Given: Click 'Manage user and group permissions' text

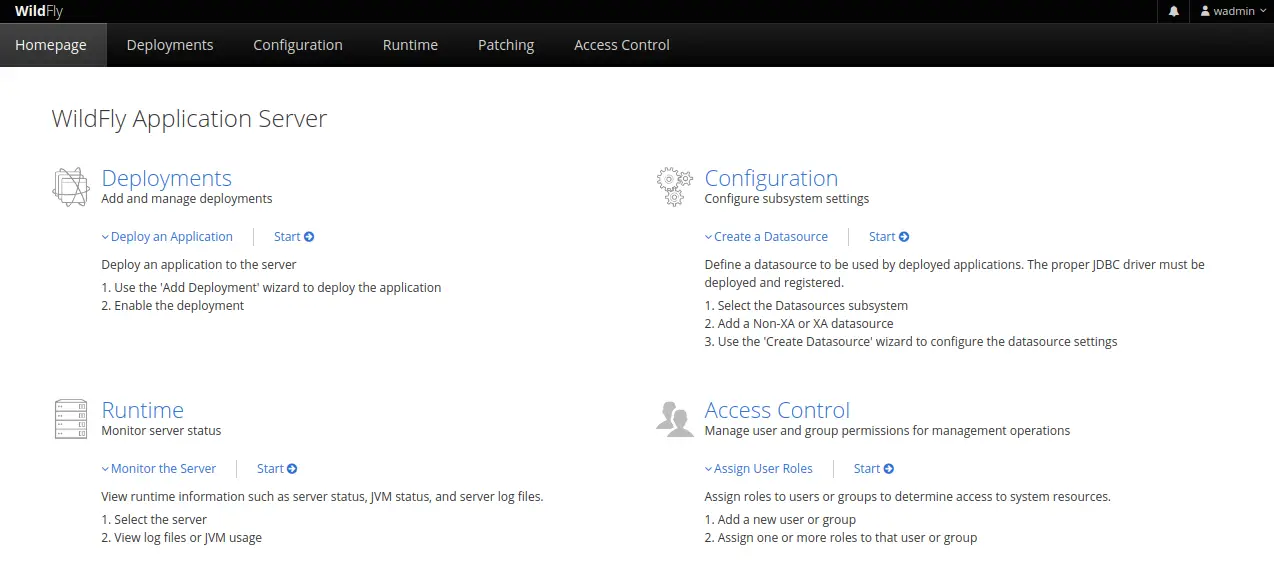Looking at the screenshot, I should [x=887, y=431].
